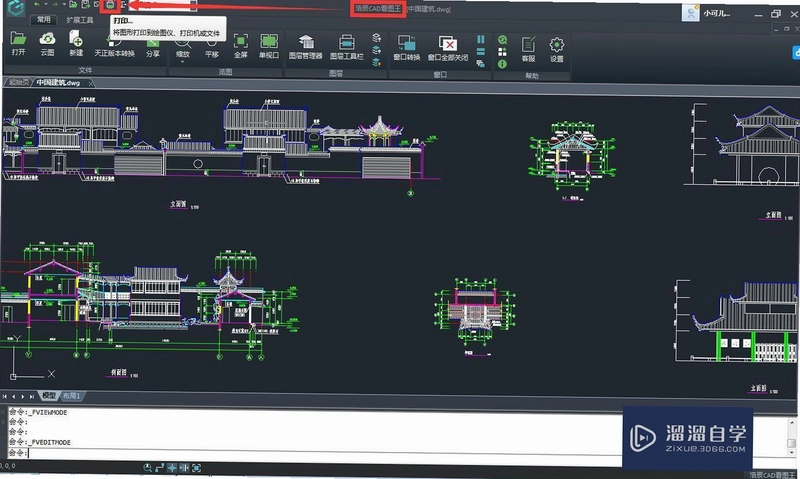Open 客服 customer service
This screenshot has height=479, width=800.
(x=528, y=49)
